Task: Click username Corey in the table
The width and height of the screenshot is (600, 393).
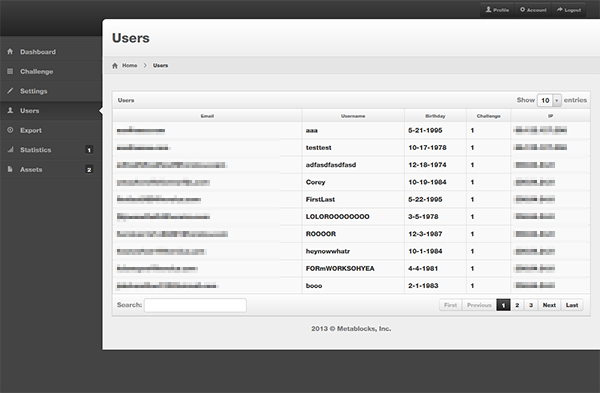Action: [315, 182]
